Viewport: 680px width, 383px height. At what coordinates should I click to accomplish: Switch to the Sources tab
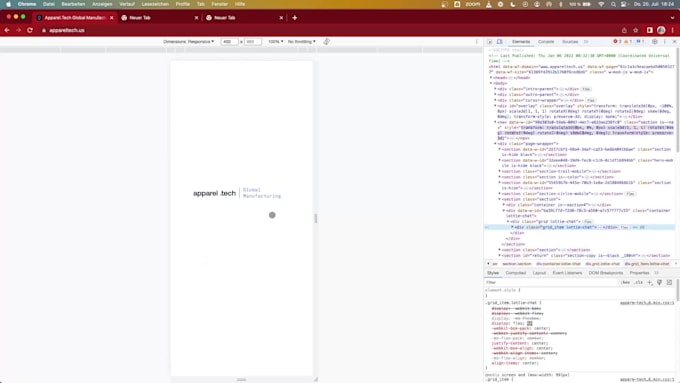click(x=570, y=42)
